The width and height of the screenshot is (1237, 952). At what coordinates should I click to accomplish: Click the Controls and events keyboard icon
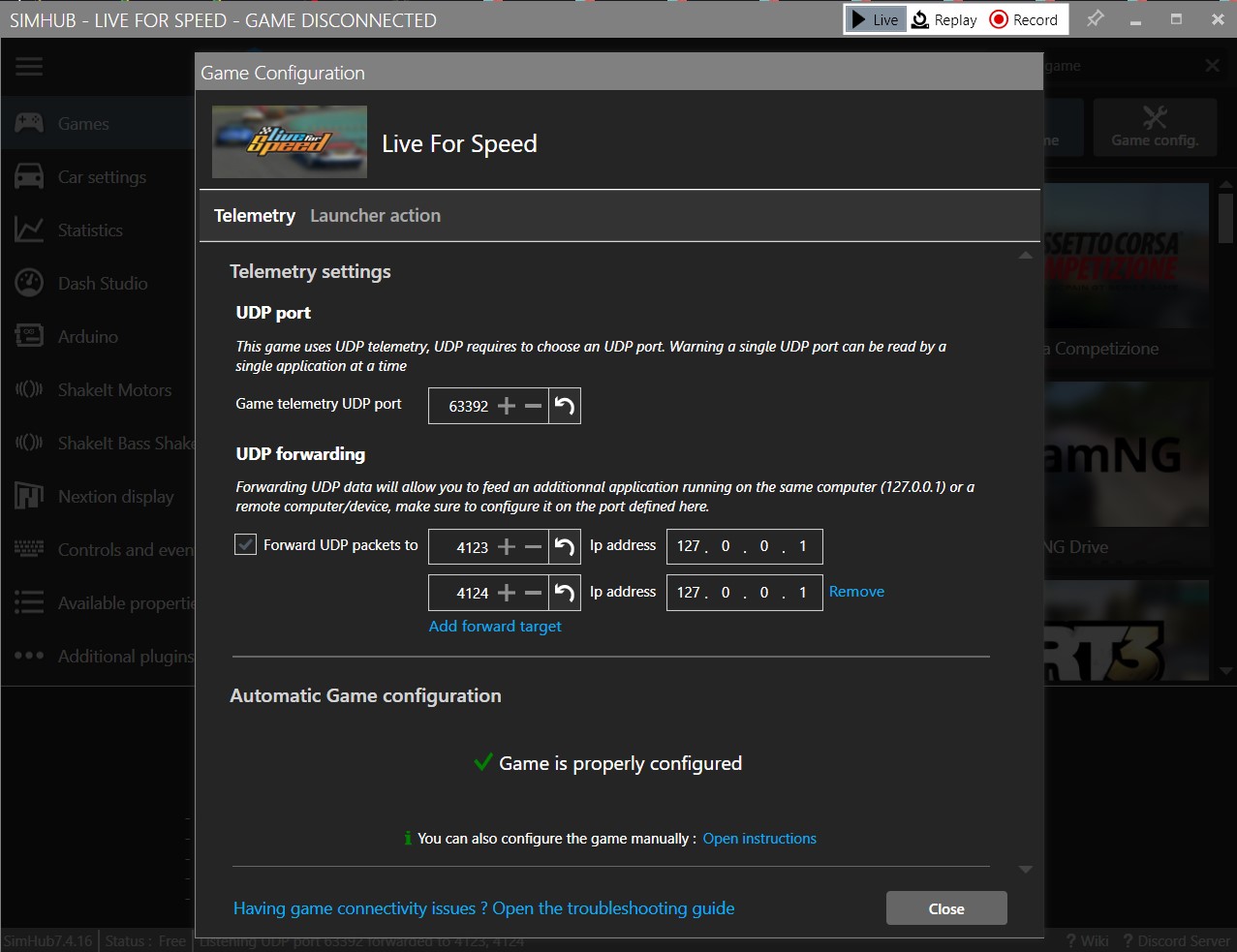(29, 549)
